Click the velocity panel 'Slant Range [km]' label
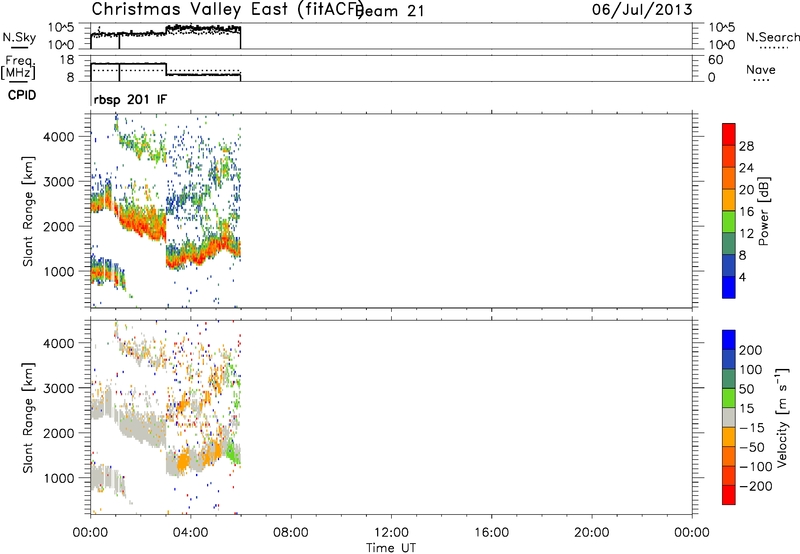The width and height of the screenshot is (800, 554). coord(28,418)
